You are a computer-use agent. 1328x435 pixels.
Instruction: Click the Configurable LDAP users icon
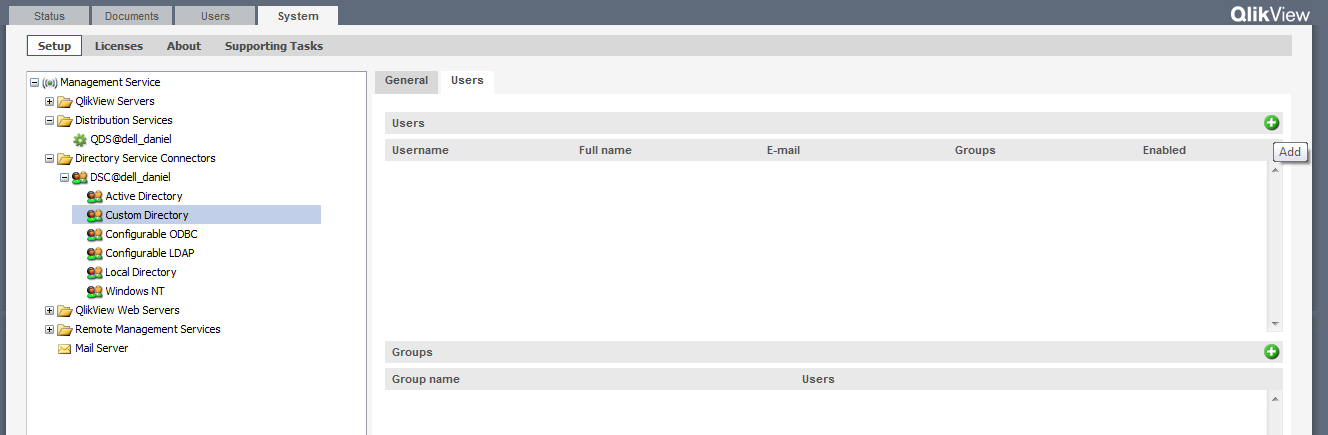pos(95,253)
